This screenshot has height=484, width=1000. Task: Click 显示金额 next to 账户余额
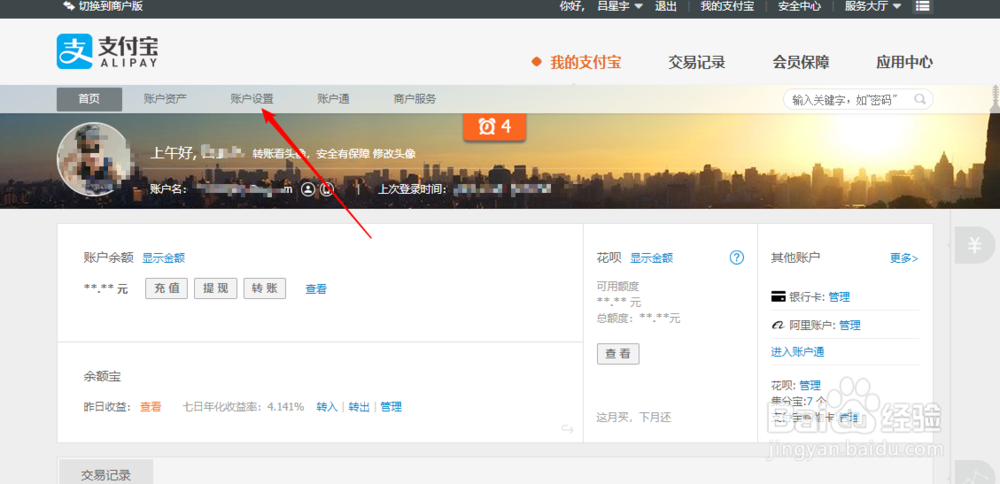tap(163, 258)
